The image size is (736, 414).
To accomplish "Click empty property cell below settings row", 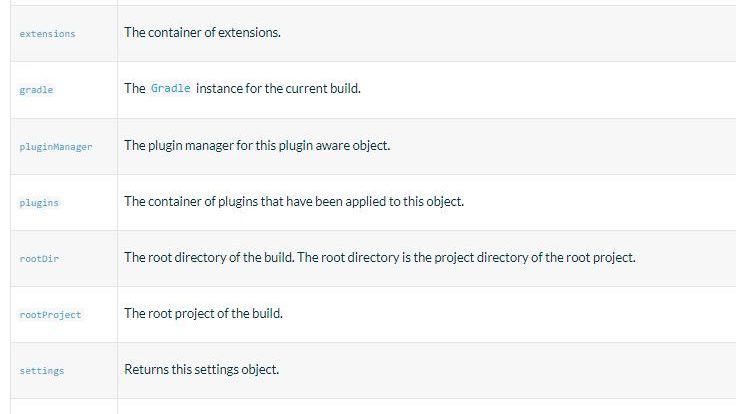I will point(64,406).
